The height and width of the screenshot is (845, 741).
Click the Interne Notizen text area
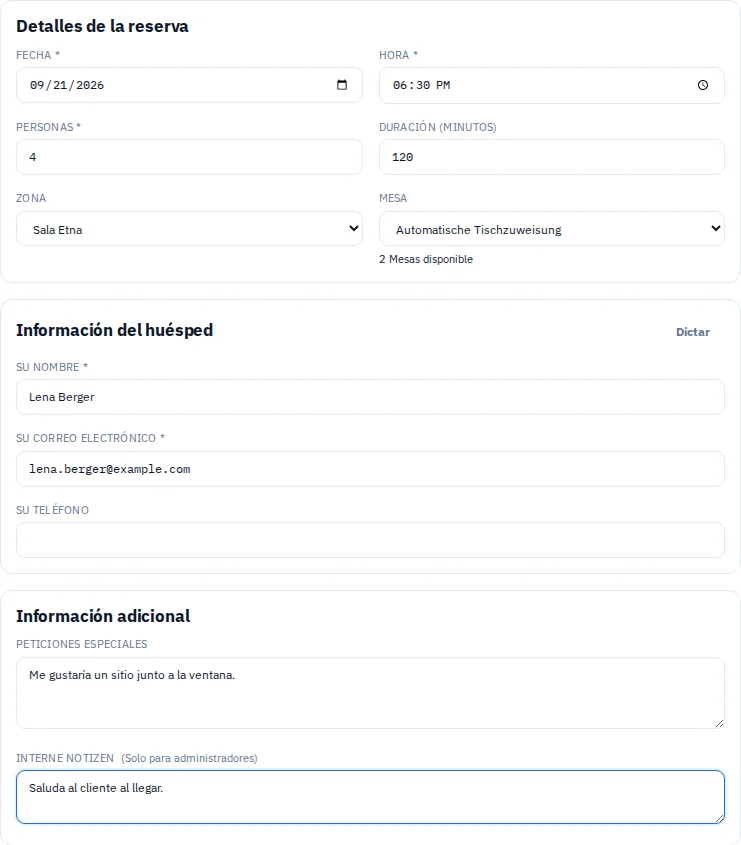click(370, 797)
